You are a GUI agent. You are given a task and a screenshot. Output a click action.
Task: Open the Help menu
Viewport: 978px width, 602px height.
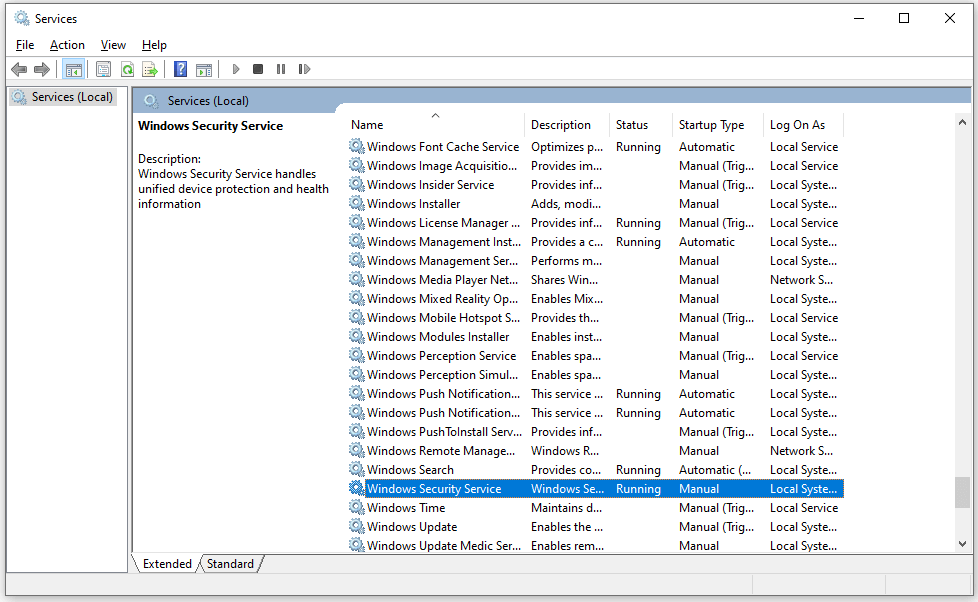coord(154,45)
